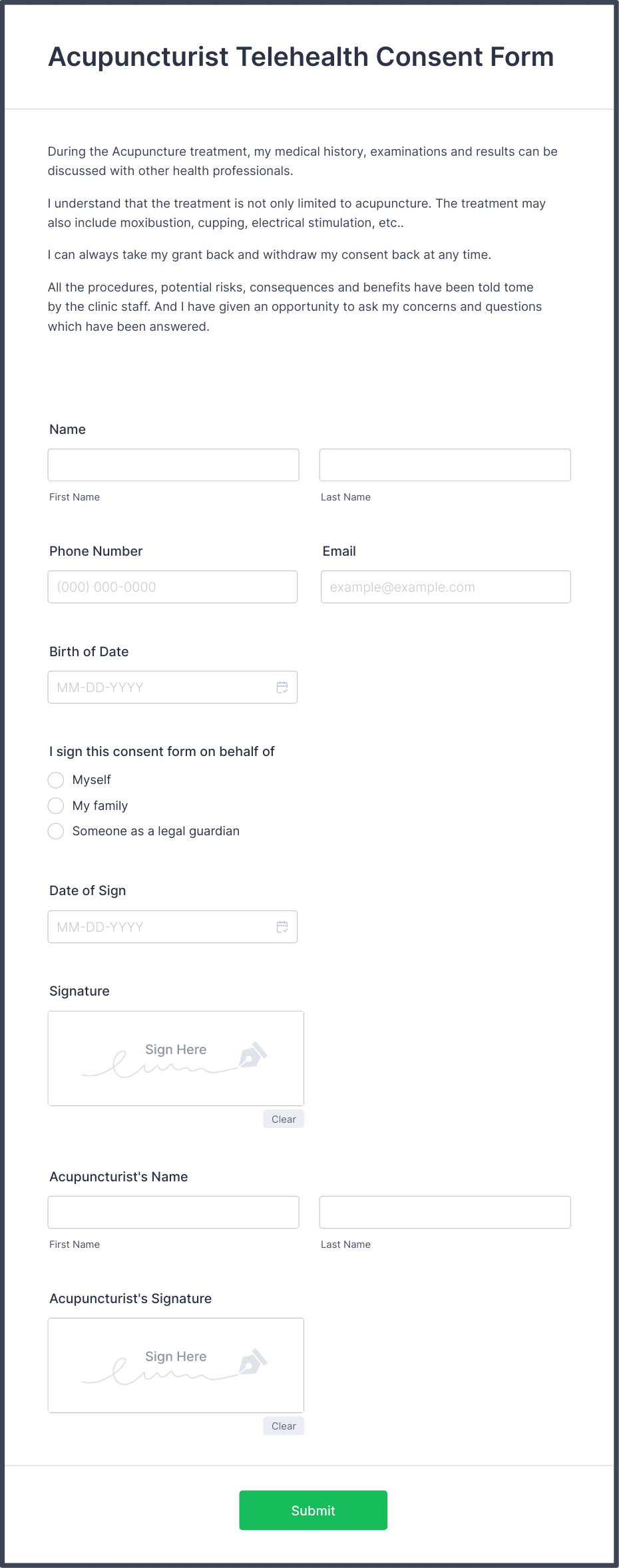619x1568 pixels.
Task: Open the calendar picker for Birth of Date
Action: (282, 686)
